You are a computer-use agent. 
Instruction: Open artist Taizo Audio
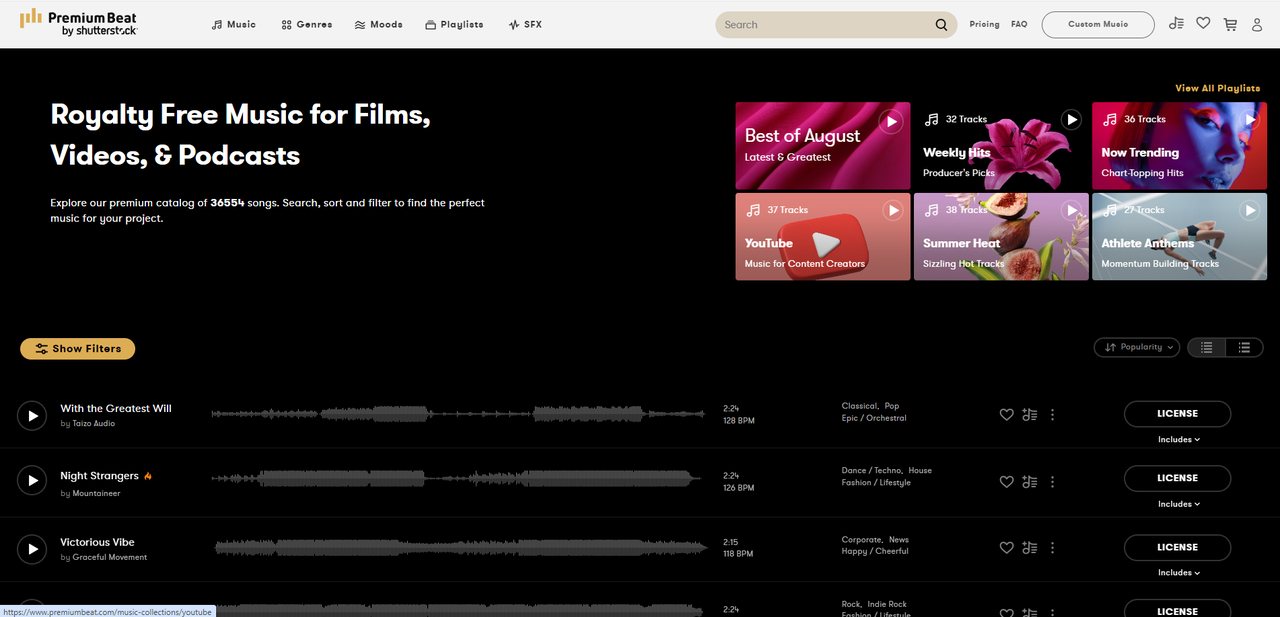[94, 424]
